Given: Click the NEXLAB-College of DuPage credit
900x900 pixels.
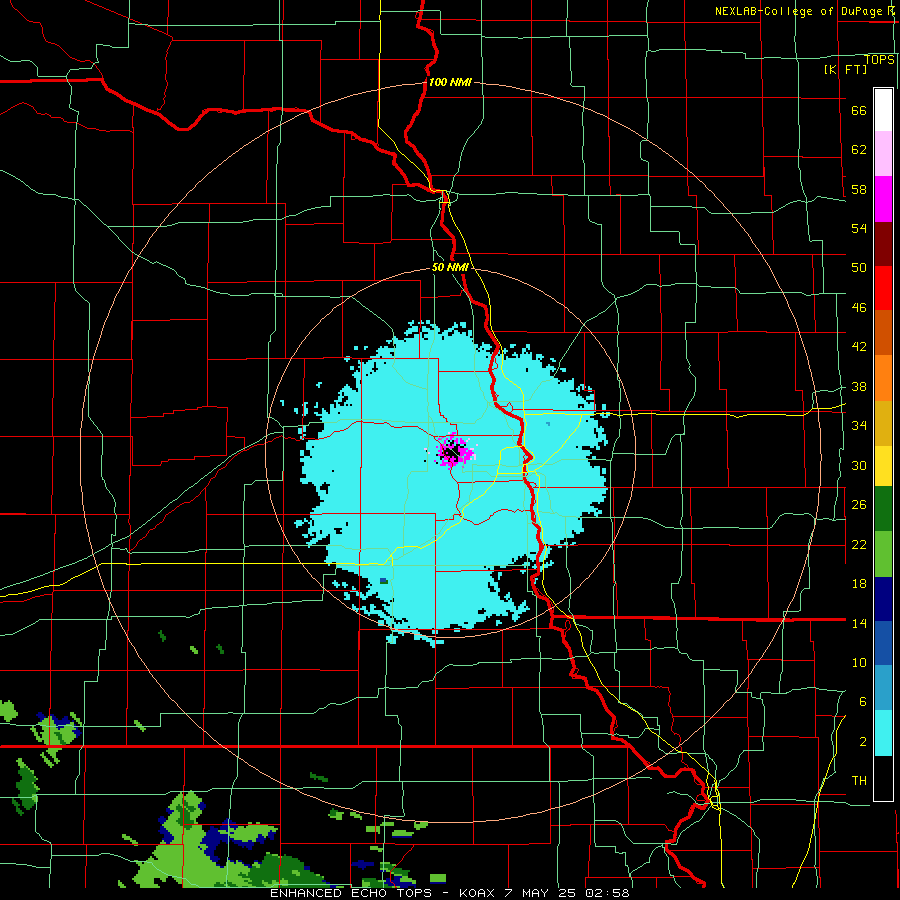Looking at the screenshot, I should pos(806,11).
